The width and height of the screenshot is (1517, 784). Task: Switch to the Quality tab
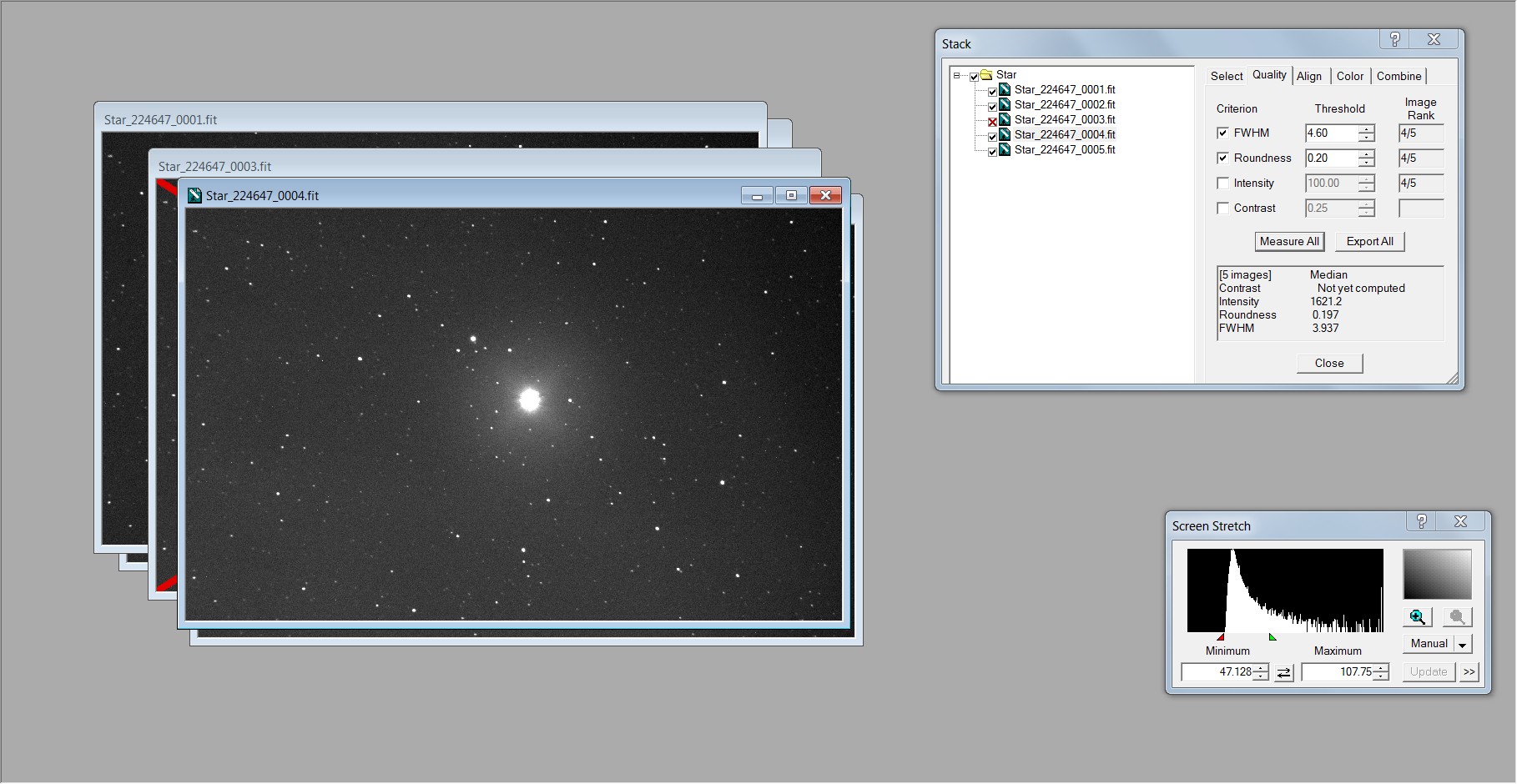(1269, 74)
